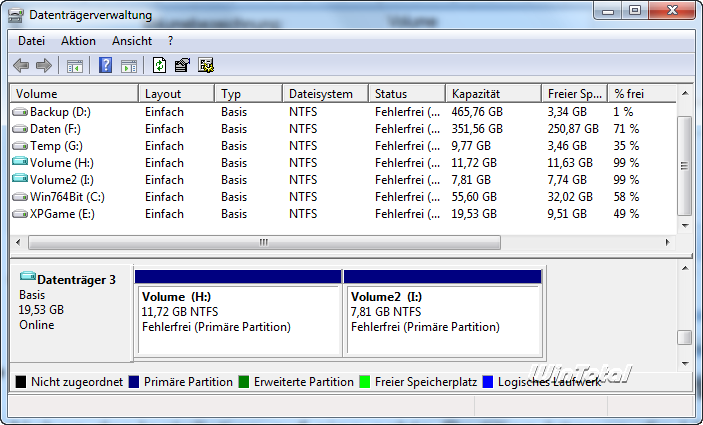The width and height of the screenshot is (703, 425).
Task: Sort by the % frei column header
Action: point(642,94)
